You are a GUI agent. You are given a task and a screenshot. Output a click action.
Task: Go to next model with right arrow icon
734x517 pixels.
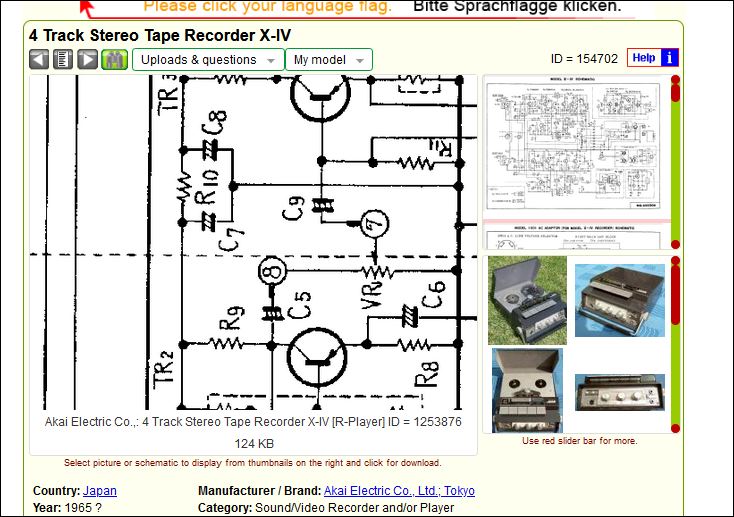tap(88, 60)
